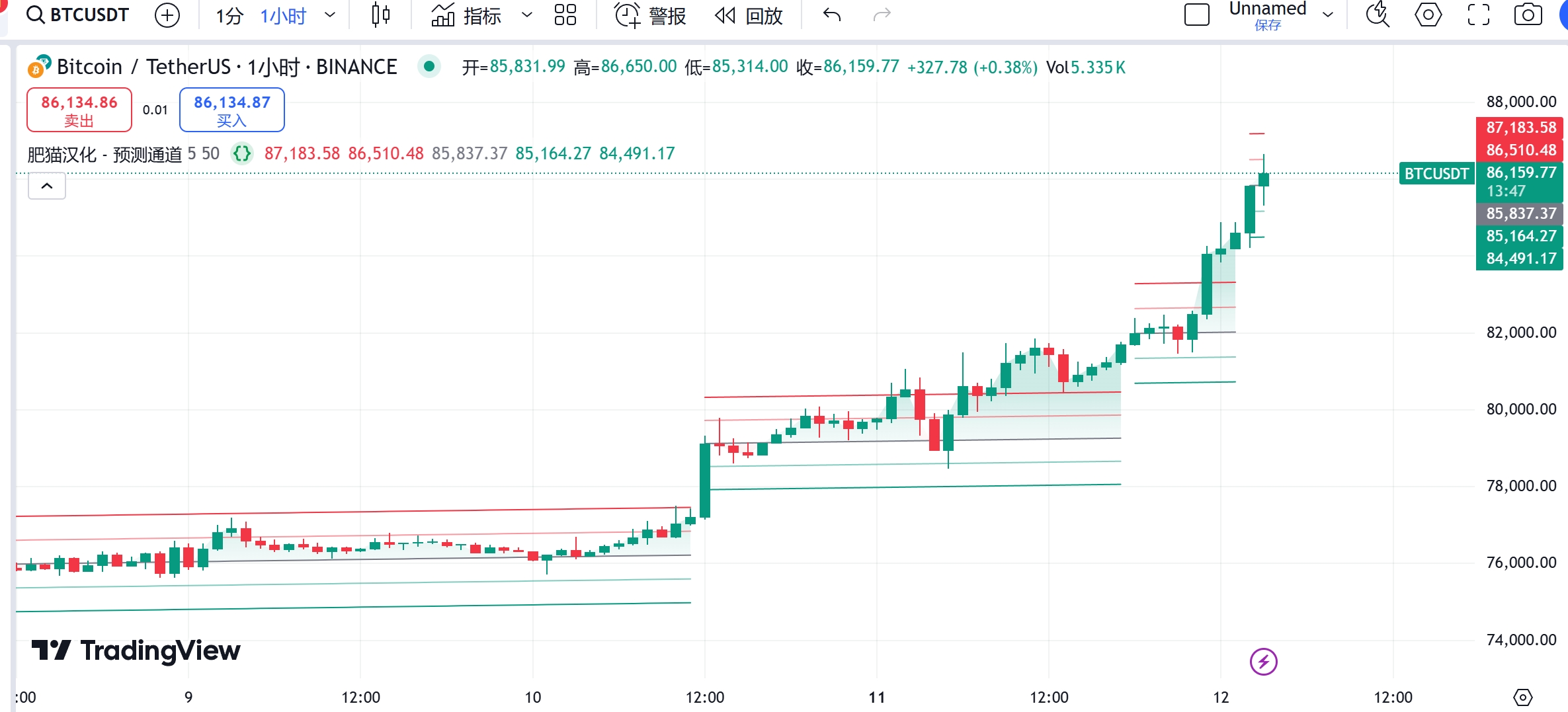Viewport: 1568px width, 712px height.
Task: Select the layout setup square icon
Action: 1197,15
